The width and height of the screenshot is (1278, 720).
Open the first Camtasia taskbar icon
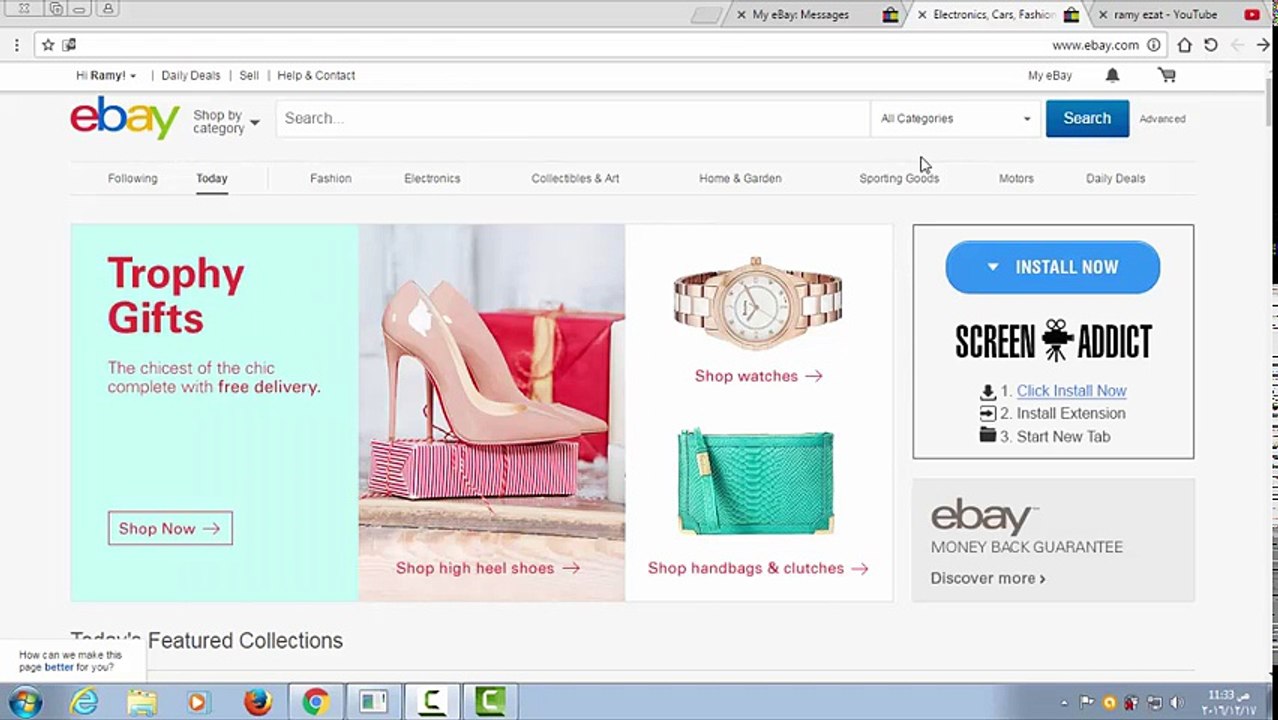(x=432, y=702)
